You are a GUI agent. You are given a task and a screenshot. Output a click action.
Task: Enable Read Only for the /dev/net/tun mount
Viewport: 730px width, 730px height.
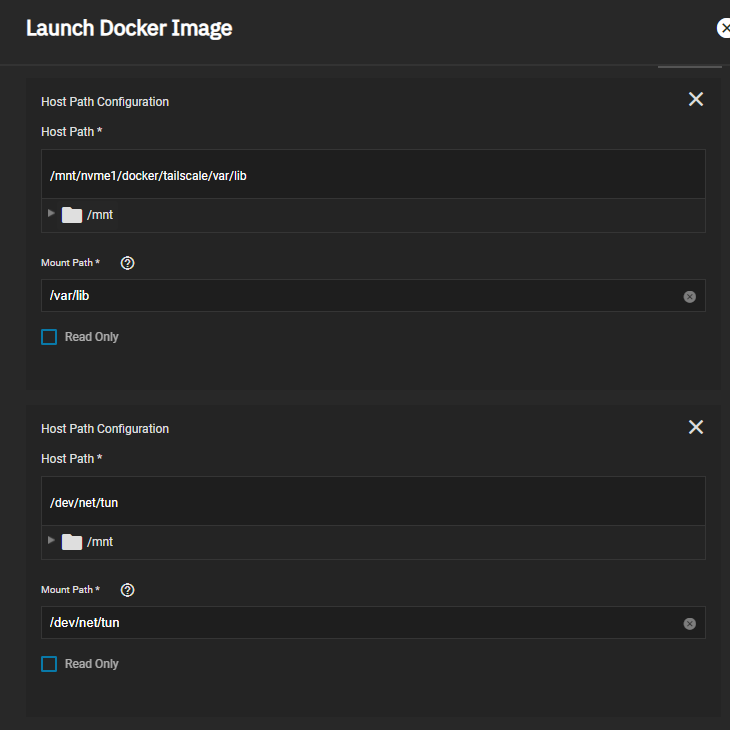[x=49, y=664]
